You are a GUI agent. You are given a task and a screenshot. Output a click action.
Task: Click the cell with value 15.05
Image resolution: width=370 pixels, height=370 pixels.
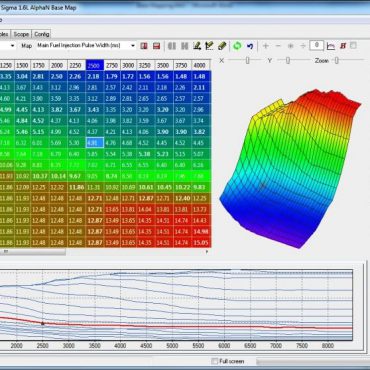201,243
